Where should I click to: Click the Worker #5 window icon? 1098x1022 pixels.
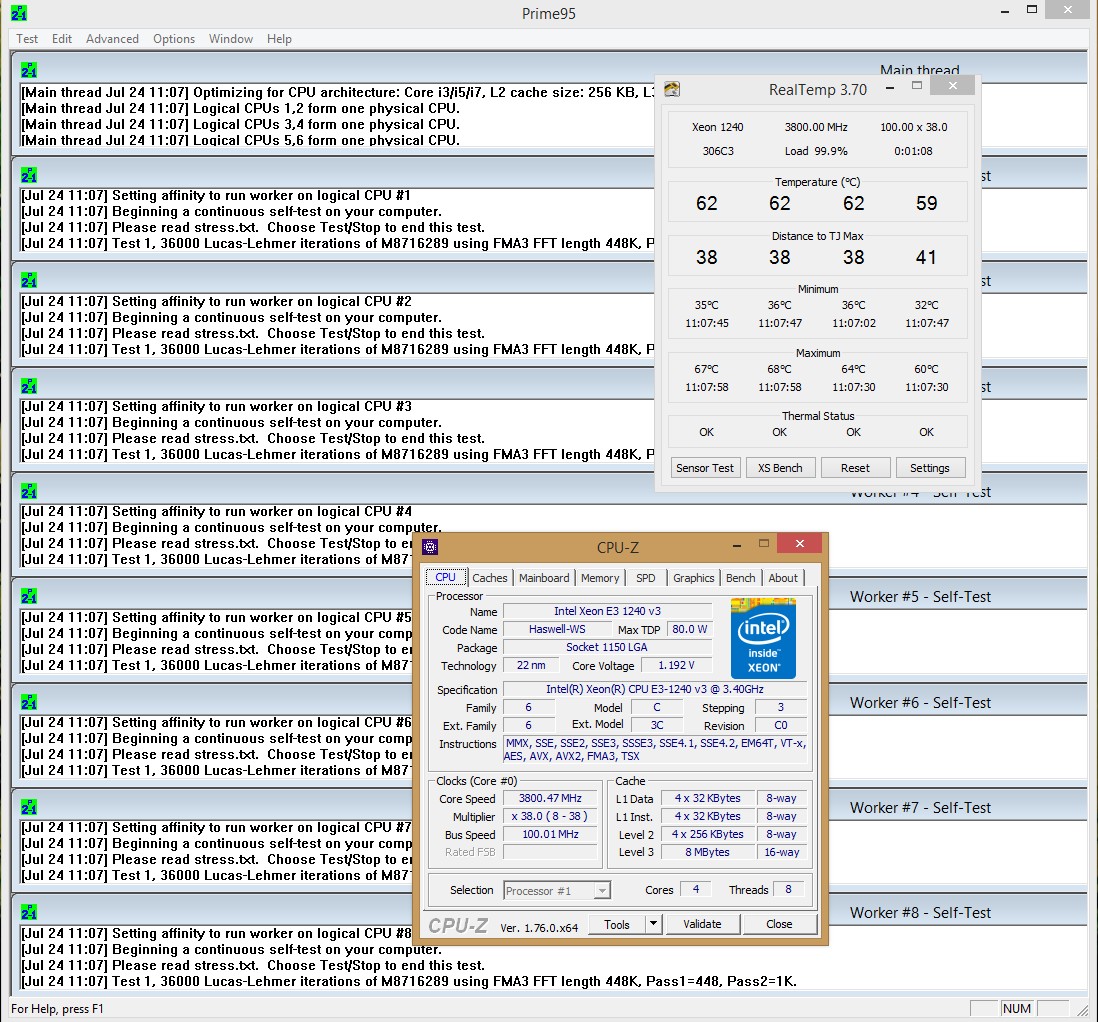pos(29,596)
